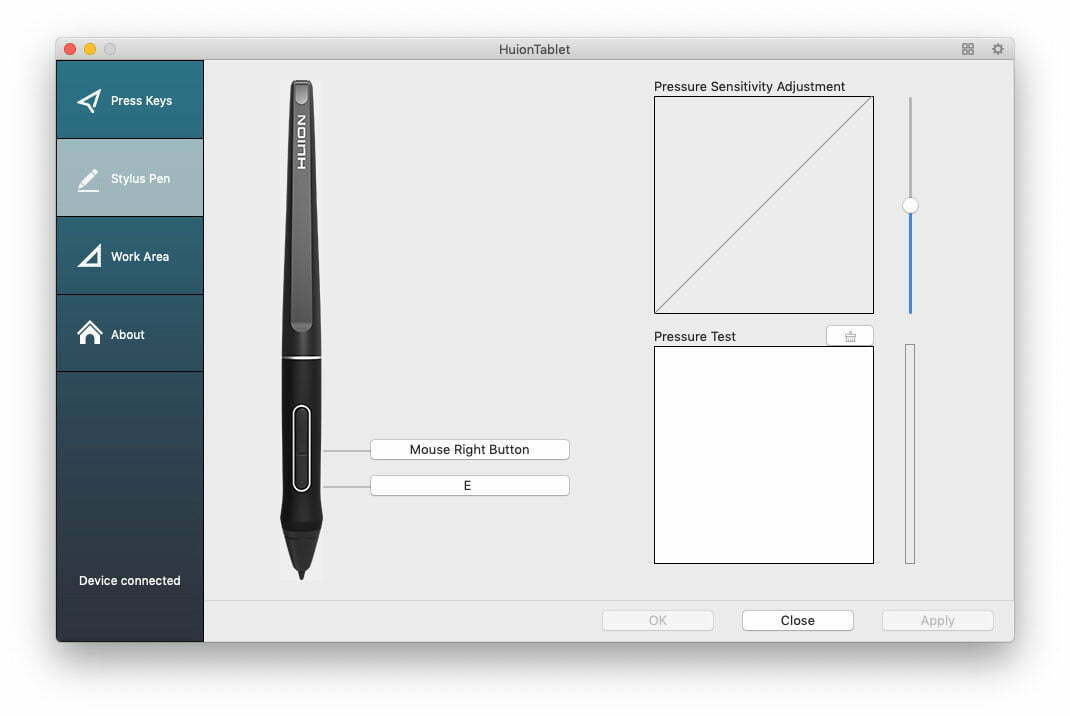1070x716 pixels.
Task: Open the settings gear in title bar
Action: coord(998,49)
